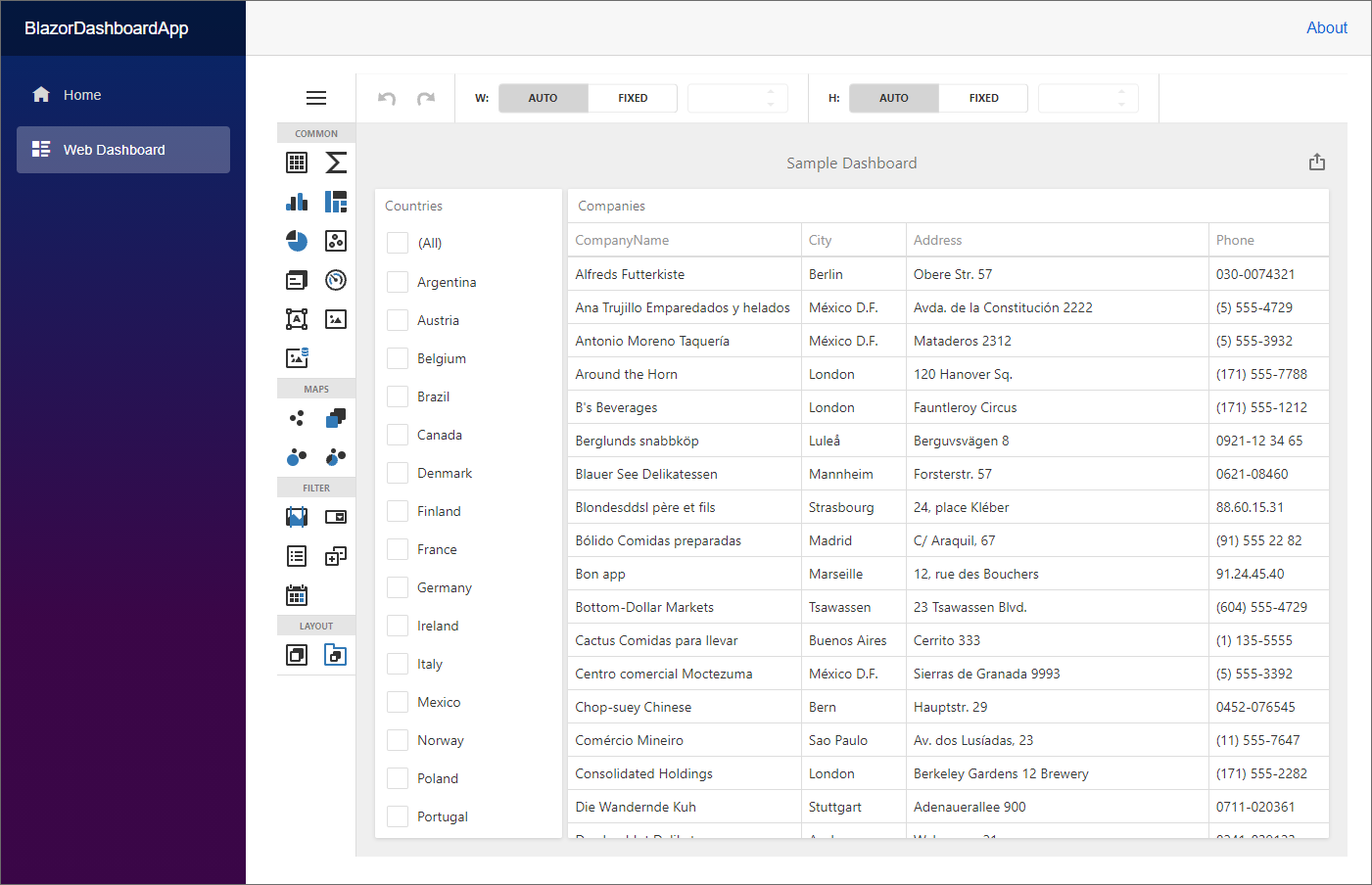The height and width of the screenshot is (885, 1372).
Task: Sort by the CompanyName column header
Action: pos(685,240)
